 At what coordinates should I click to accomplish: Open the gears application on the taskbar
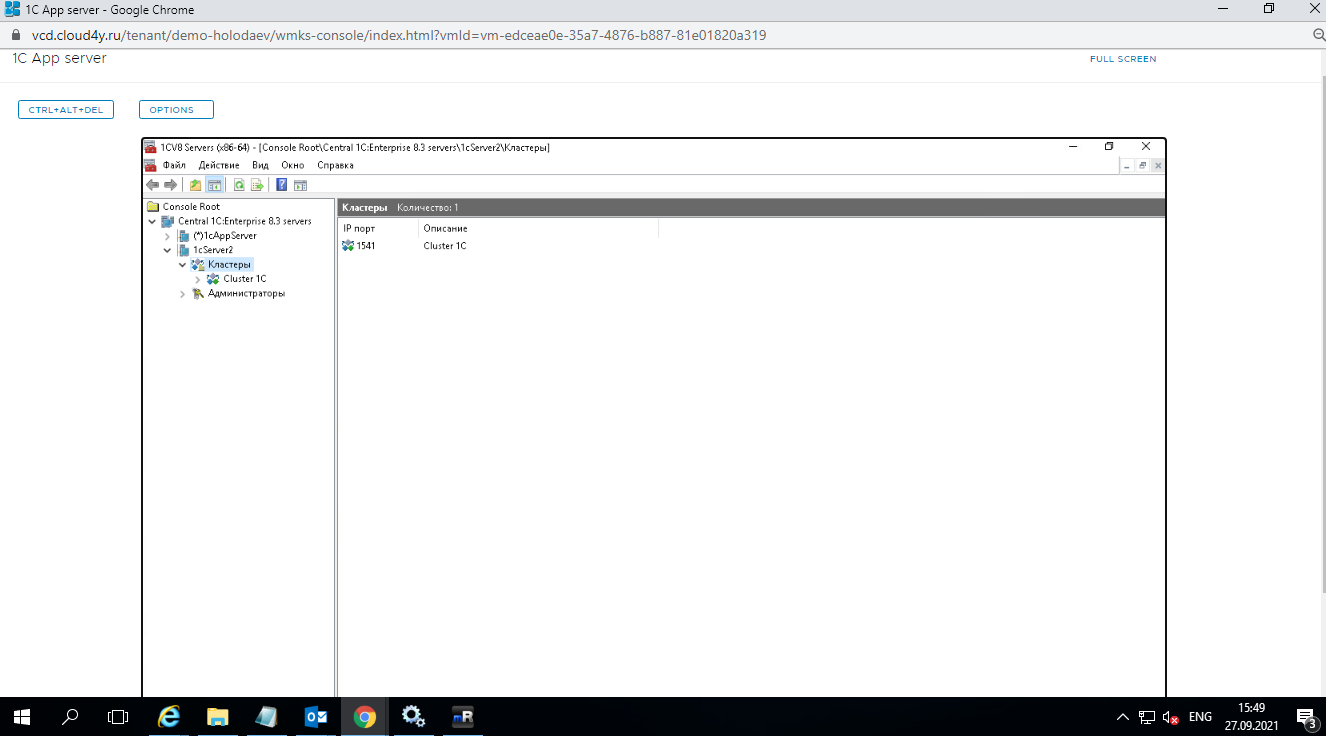tap(413, 716)
